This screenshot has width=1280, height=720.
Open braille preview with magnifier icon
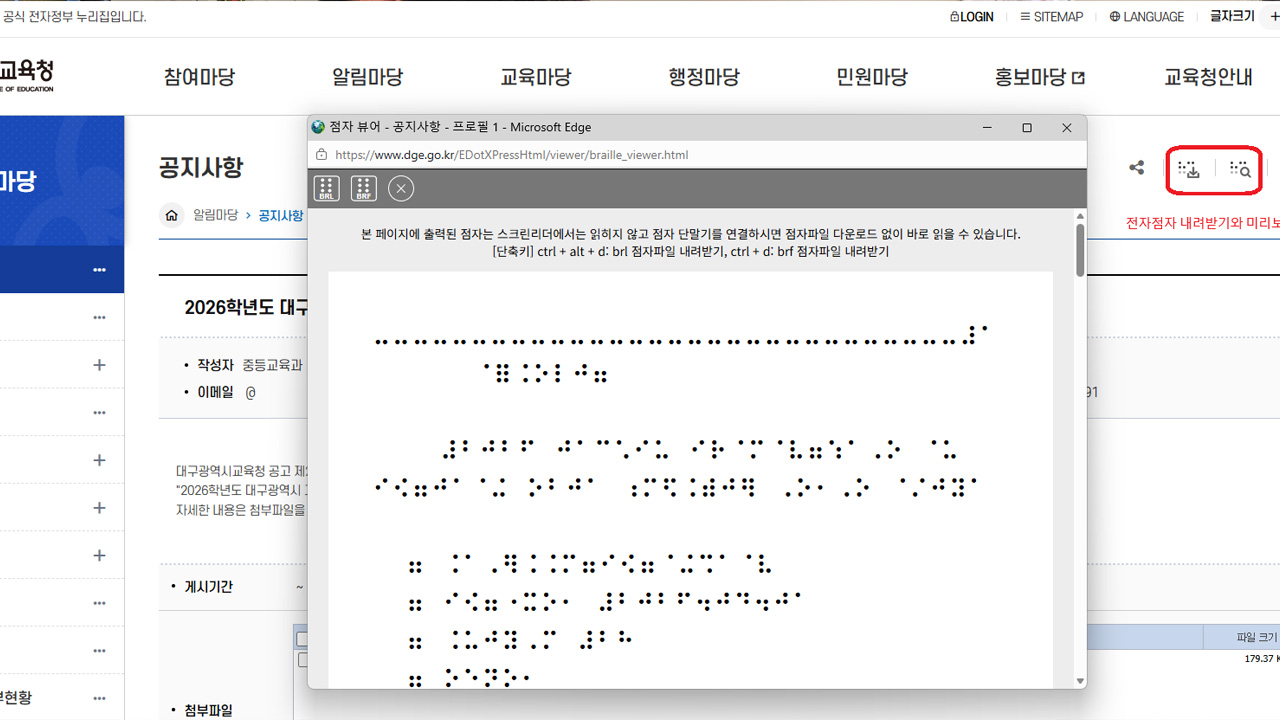click(1241, 170)
